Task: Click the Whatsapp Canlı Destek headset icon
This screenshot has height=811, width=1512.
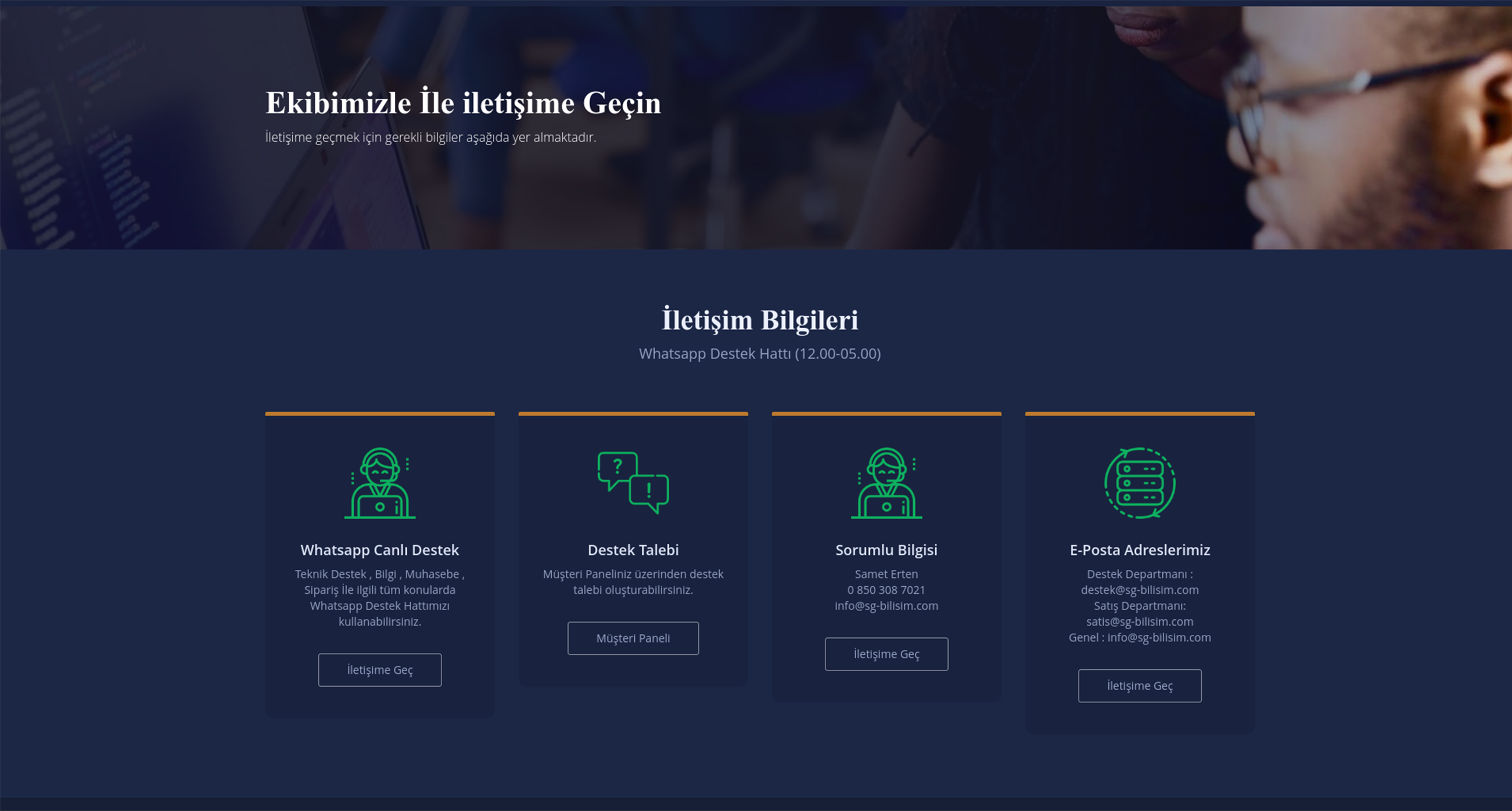Action: coord(380,483)
